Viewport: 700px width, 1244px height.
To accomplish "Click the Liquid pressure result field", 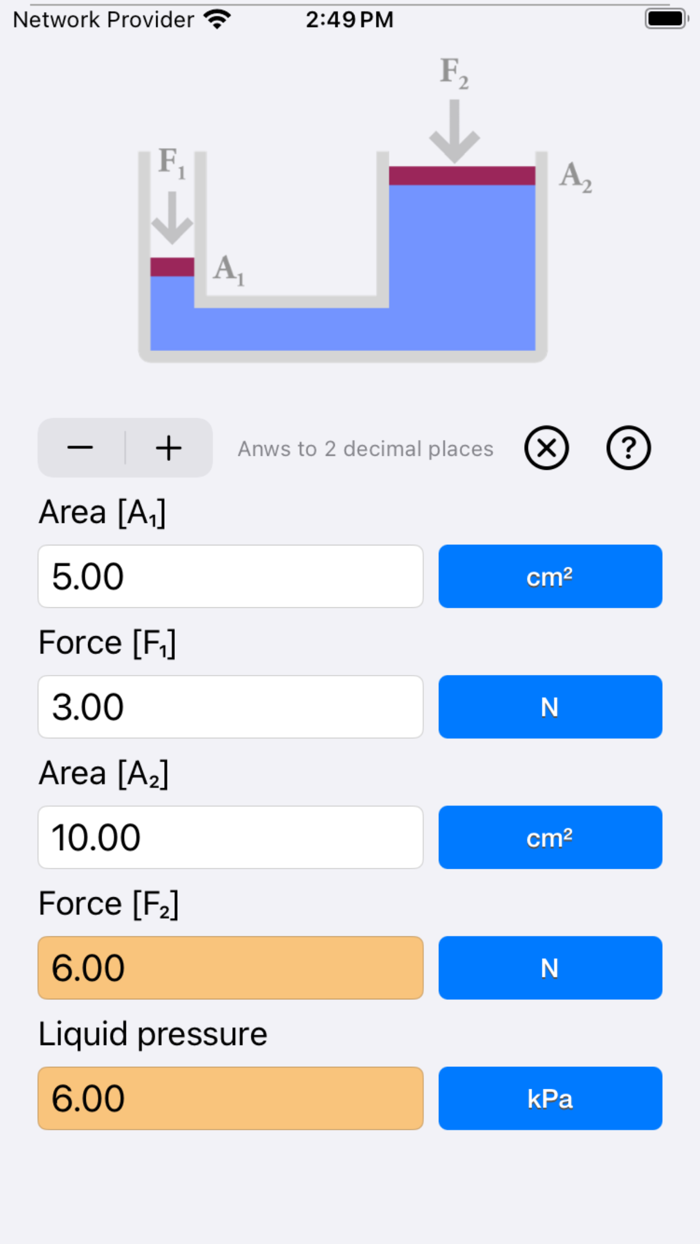I will tap(230, 1098).
